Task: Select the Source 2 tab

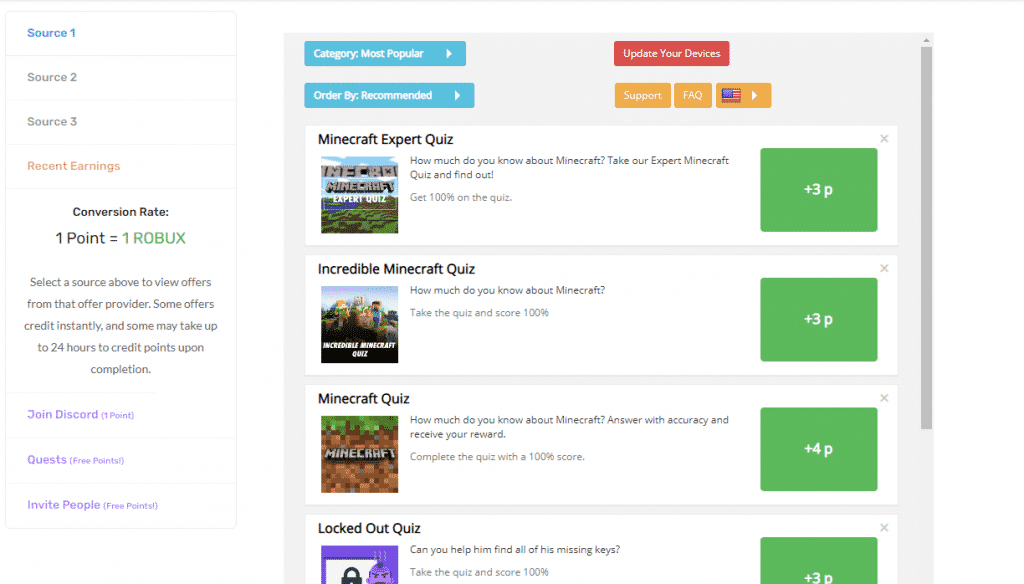Action: pyautogui.click(x=52, y=77)
